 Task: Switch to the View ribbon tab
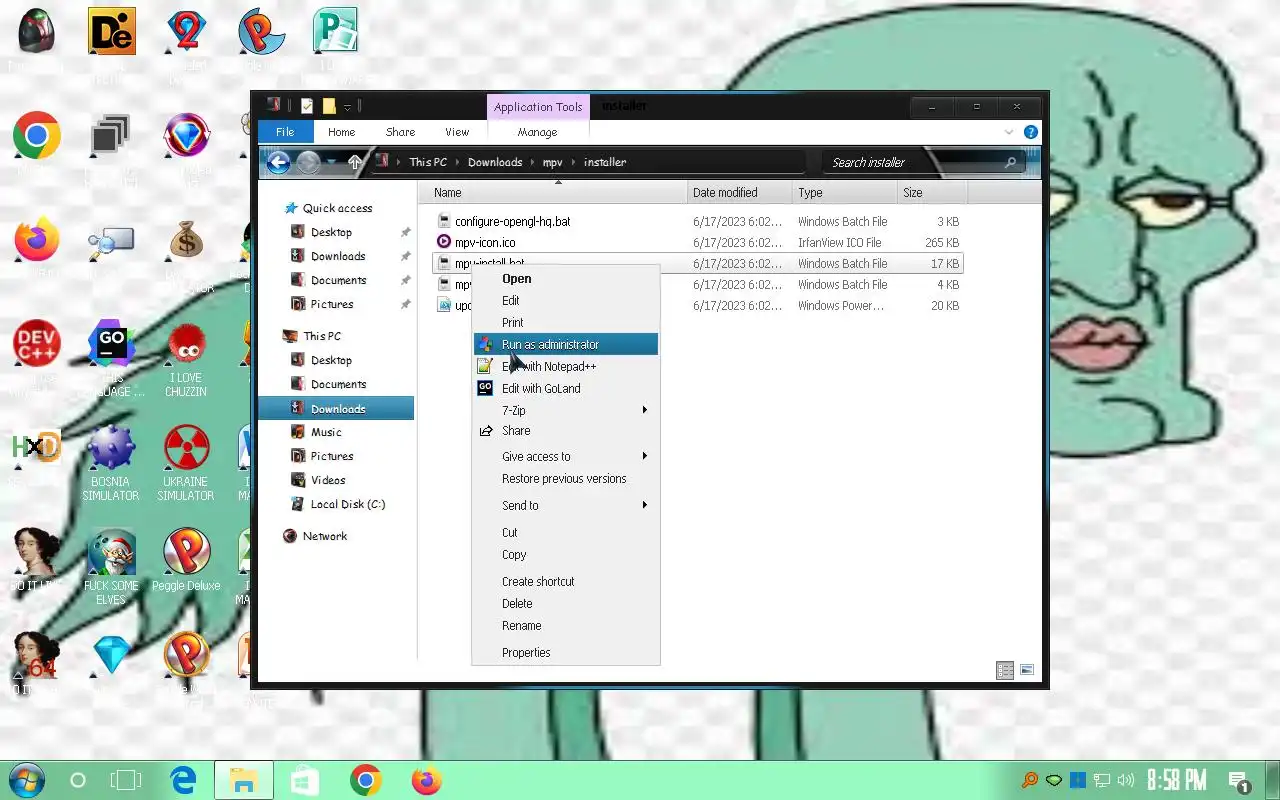pyautogui.click(x=457, y=132)
